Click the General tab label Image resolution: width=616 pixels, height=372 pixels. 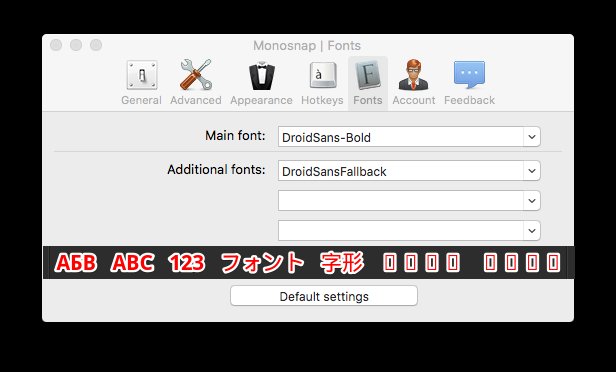point(141,101)
